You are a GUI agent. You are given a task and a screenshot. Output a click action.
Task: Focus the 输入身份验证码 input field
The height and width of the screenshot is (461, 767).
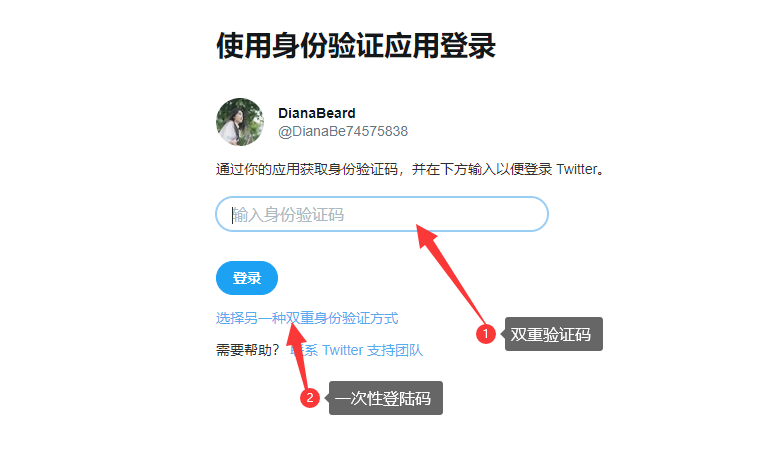tap(382, 214)
